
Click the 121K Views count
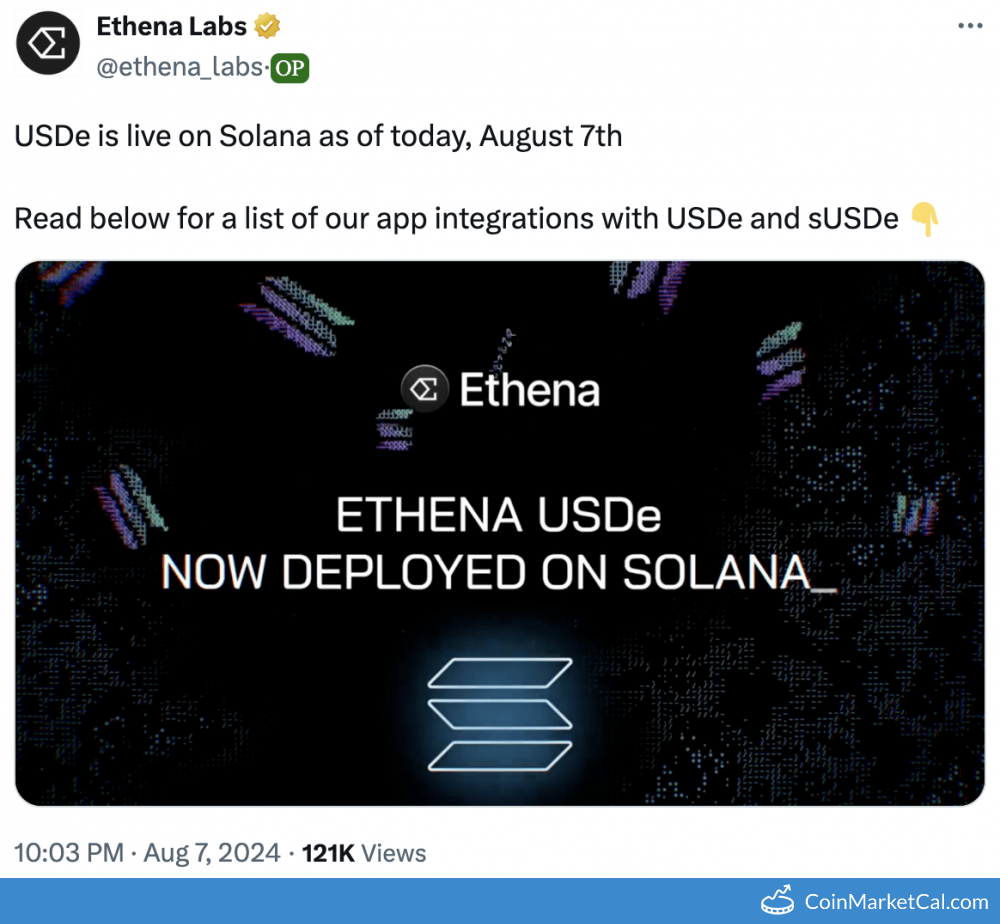click(x=364, y=853)
